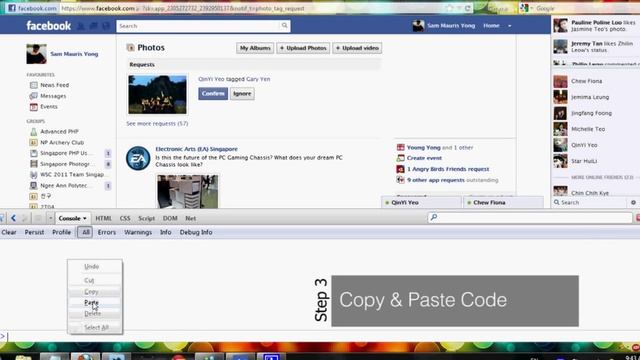Open the Console tab dropdown arrow

(84, 218)
